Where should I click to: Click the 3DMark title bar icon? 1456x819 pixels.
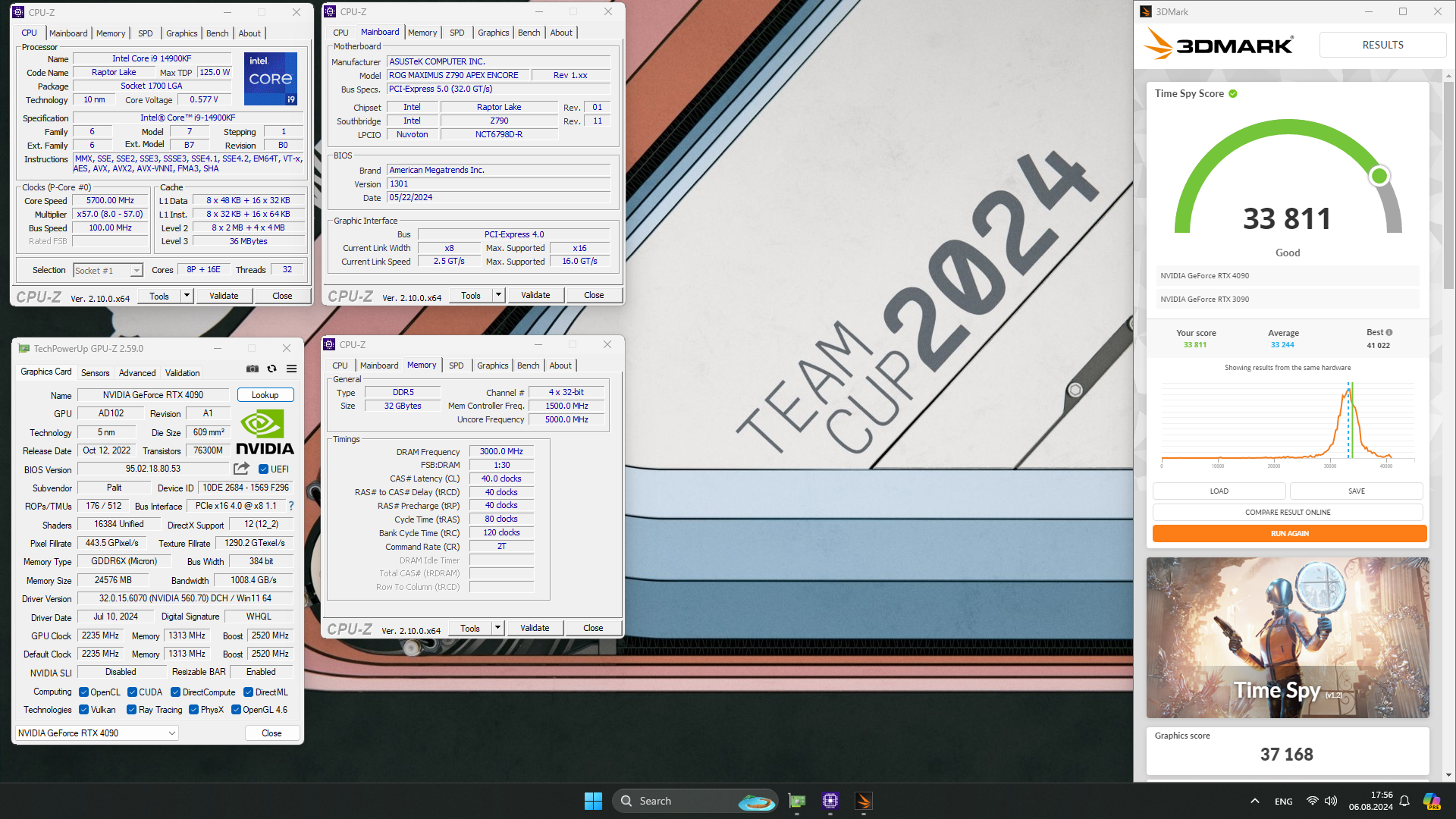[1146, 11]
